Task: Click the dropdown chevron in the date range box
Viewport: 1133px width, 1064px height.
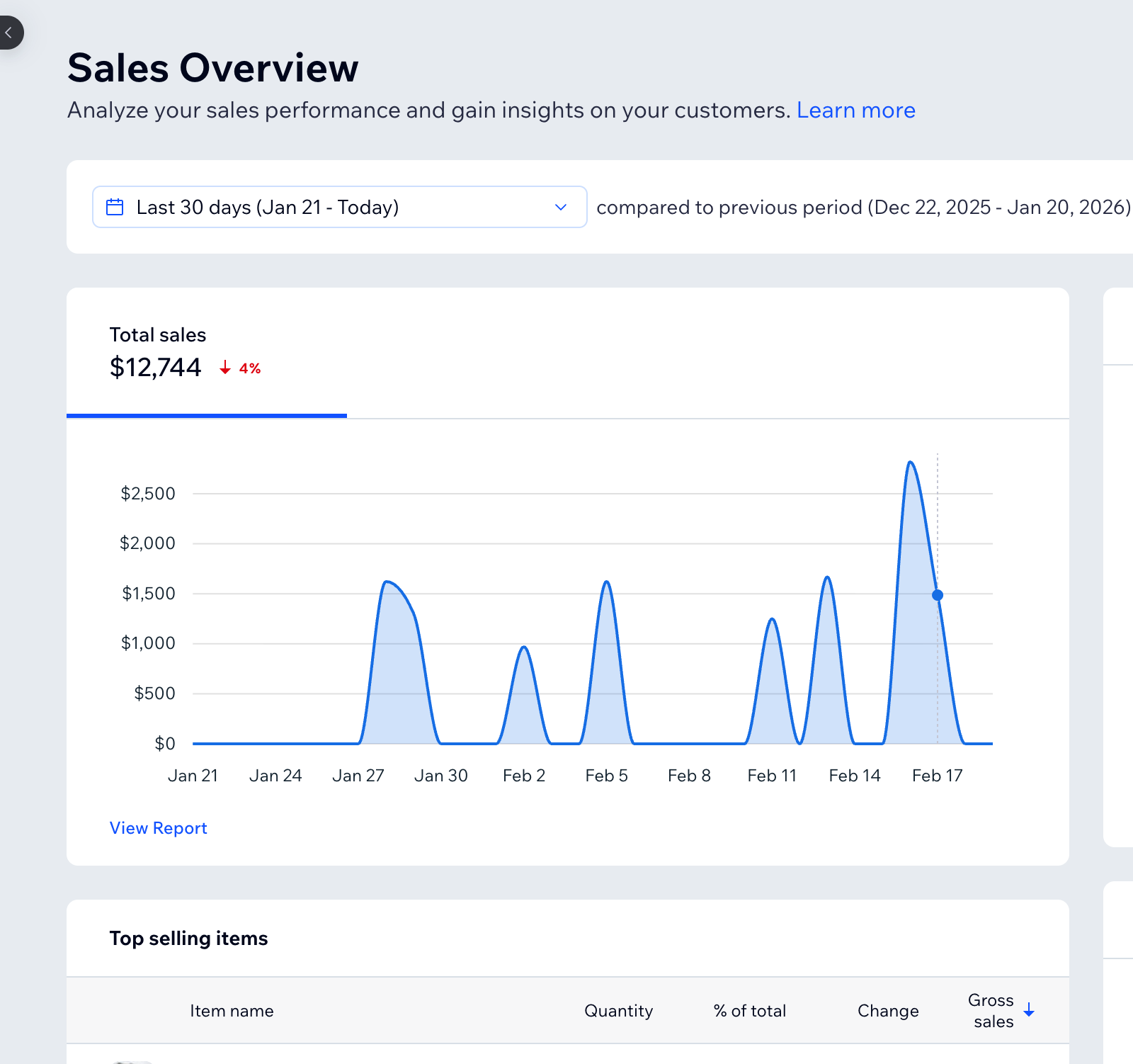Action: click(560, 207)
